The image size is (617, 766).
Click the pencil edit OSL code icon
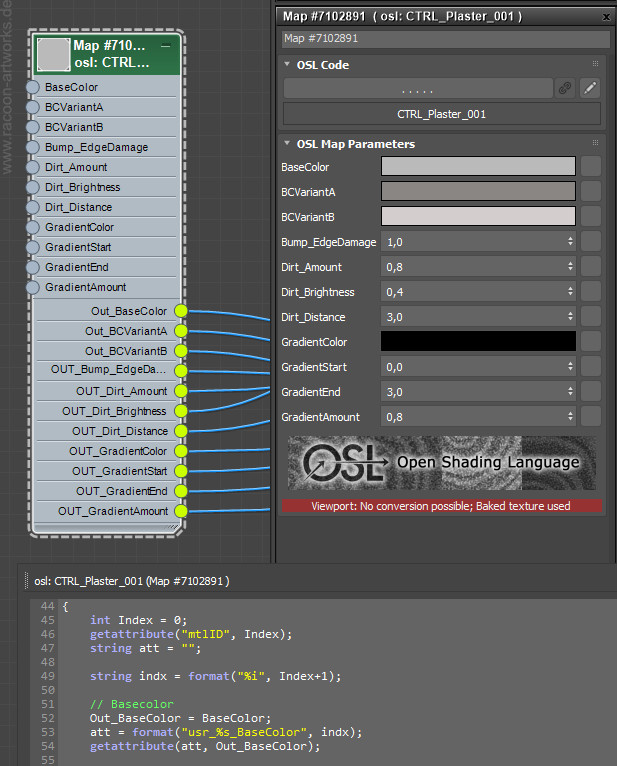point(590,88)
